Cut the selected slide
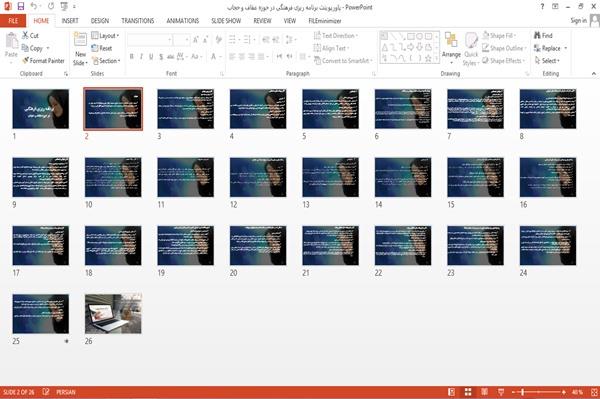 pyautogui.click(x=30, y=35)
